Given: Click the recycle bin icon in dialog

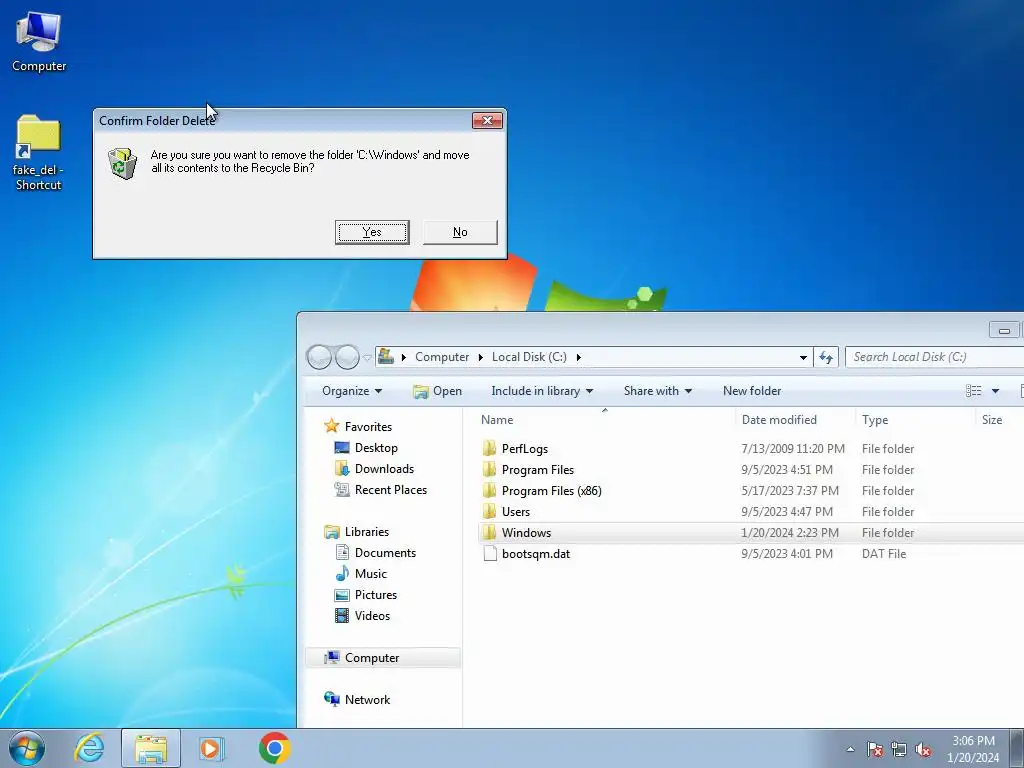Looking at the screenshot, I should (x=123, y=163).
